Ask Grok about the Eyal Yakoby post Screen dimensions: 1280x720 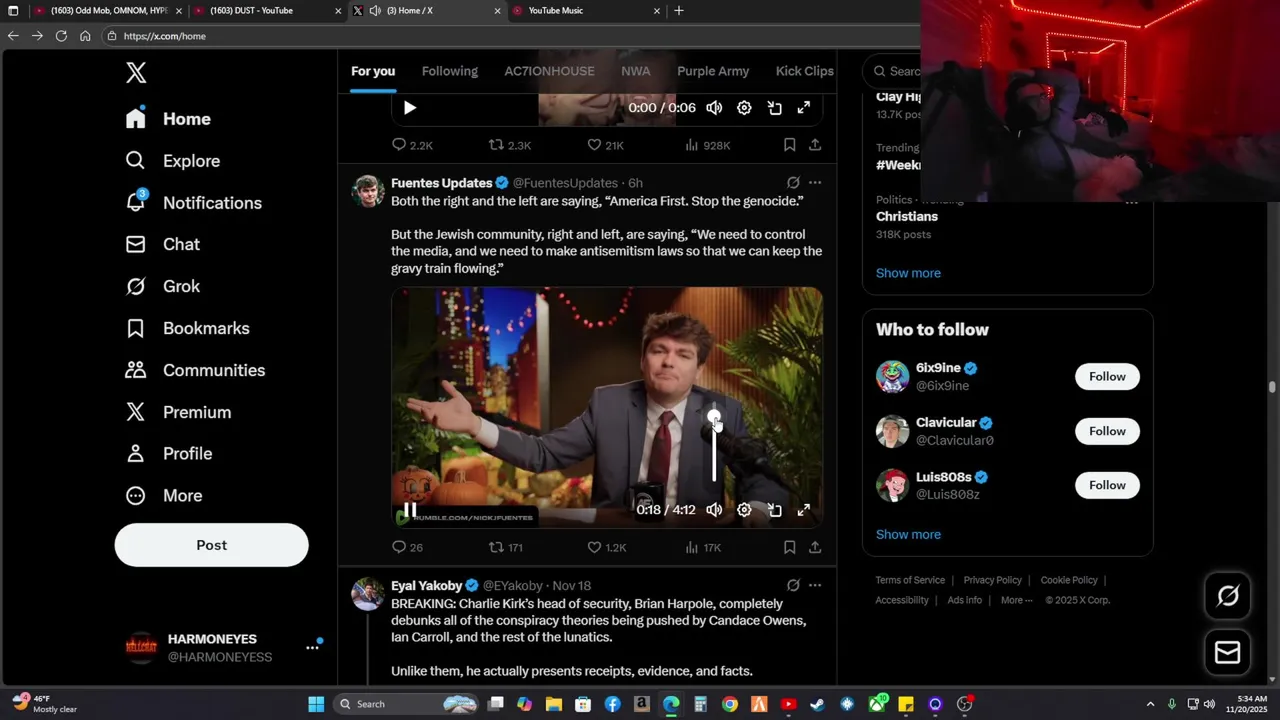(x=793, y=586)
